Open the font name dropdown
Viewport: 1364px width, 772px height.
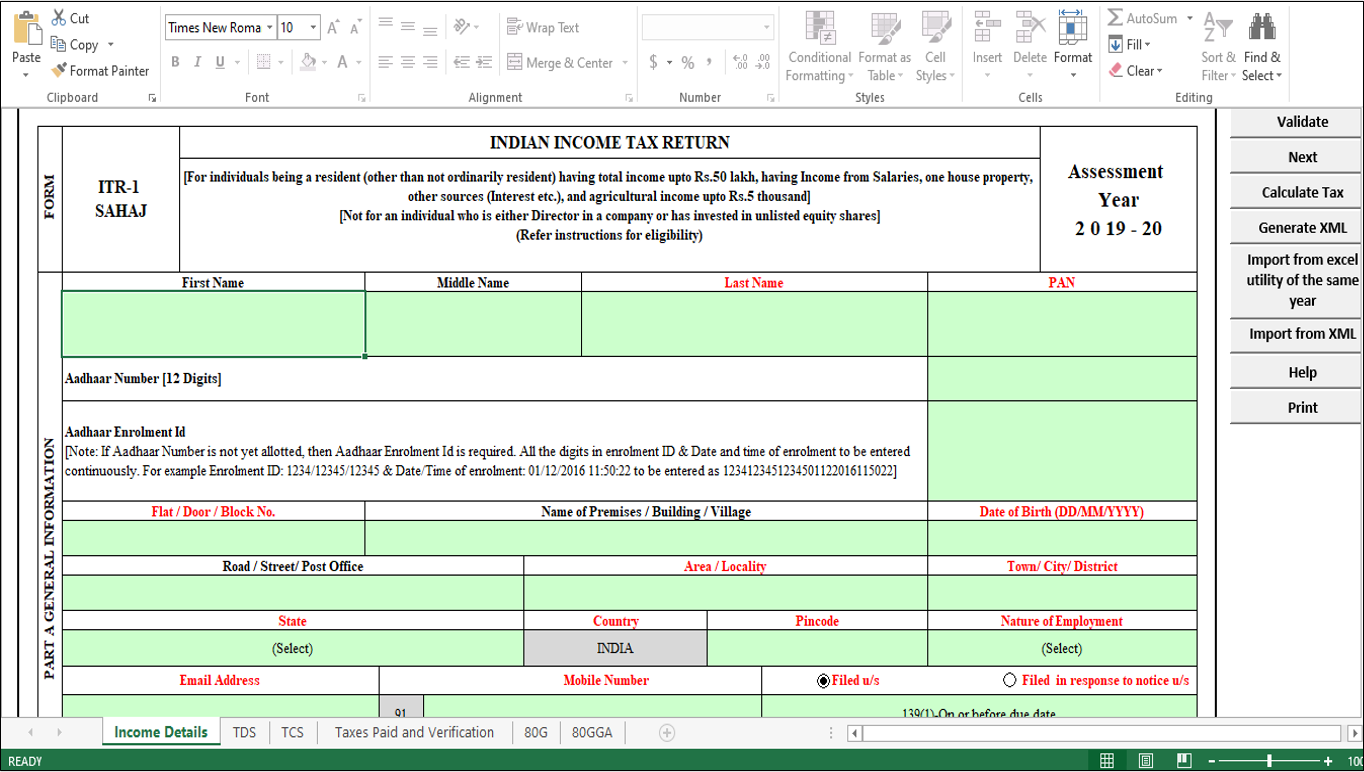coord(269,28)
